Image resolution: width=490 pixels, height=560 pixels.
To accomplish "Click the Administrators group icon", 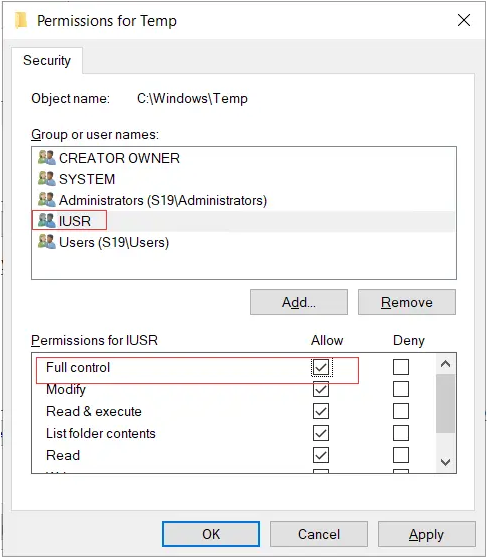I will click(46, 200).
